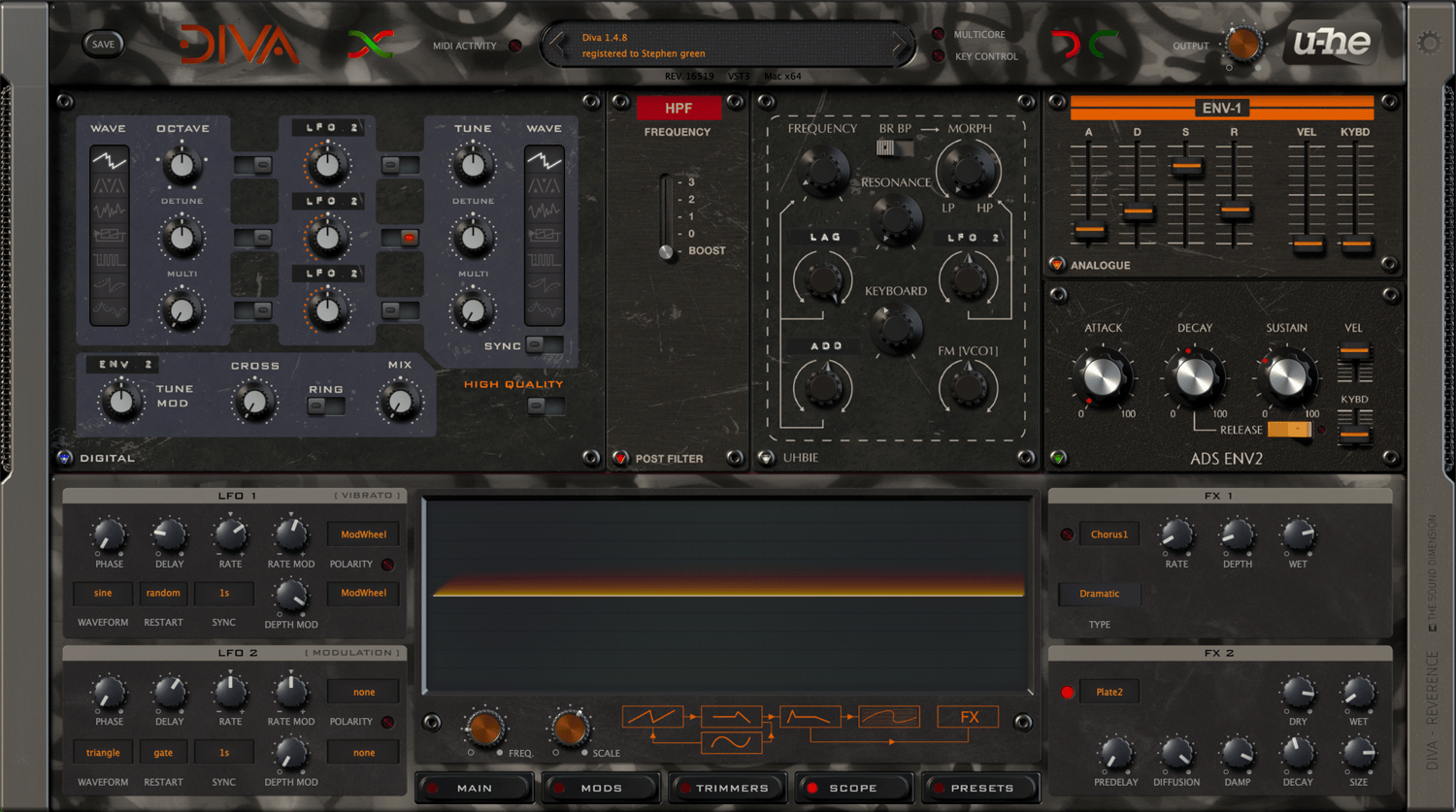
Task: Open LFO 2 restart gate selector
Action: point(163,752)
